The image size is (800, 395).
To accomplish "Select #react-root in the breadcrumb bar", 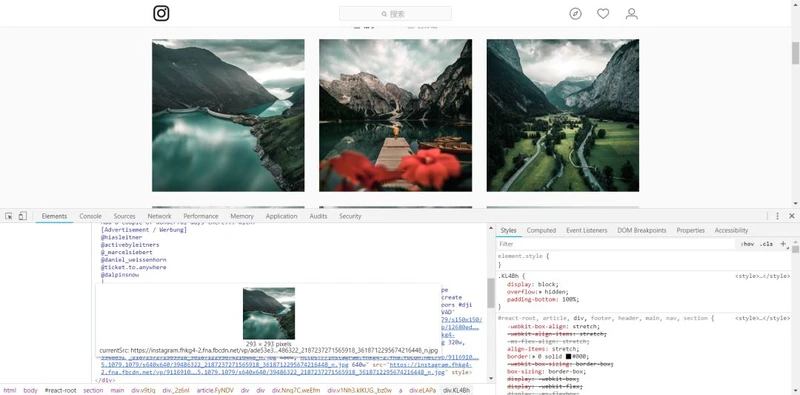I will click(61, 390).
